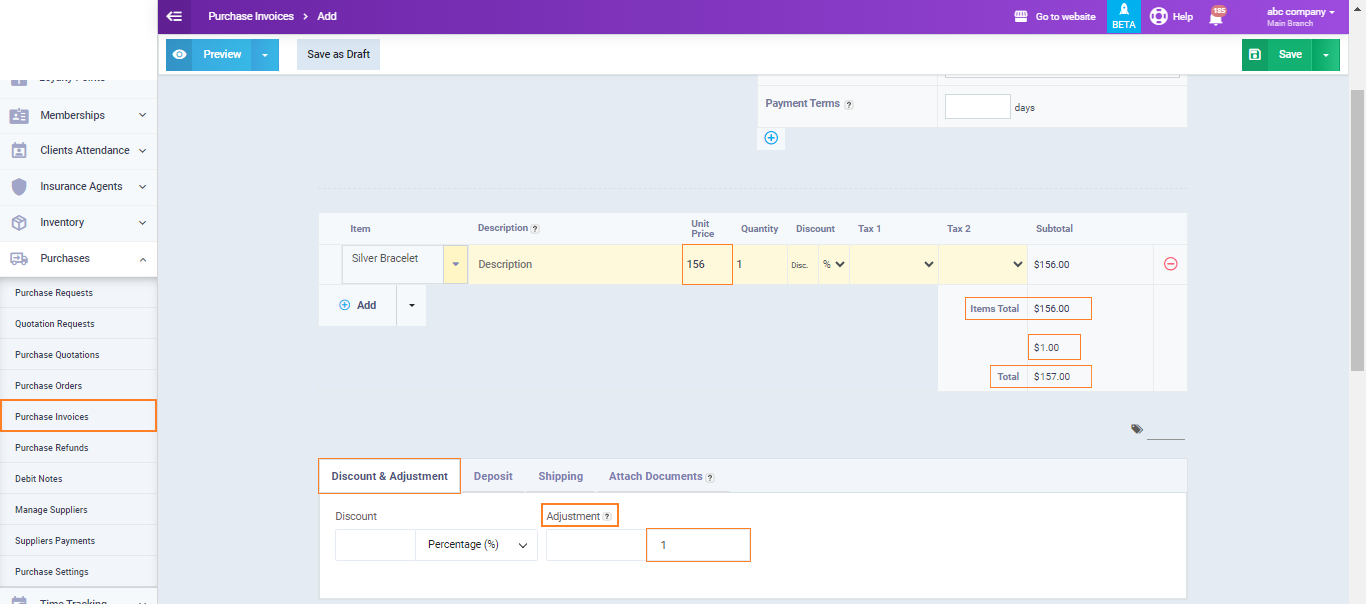Remove the Silver Bracelet line item
The width and height of the screenshot is (1366, 604).
(1170, 264)
